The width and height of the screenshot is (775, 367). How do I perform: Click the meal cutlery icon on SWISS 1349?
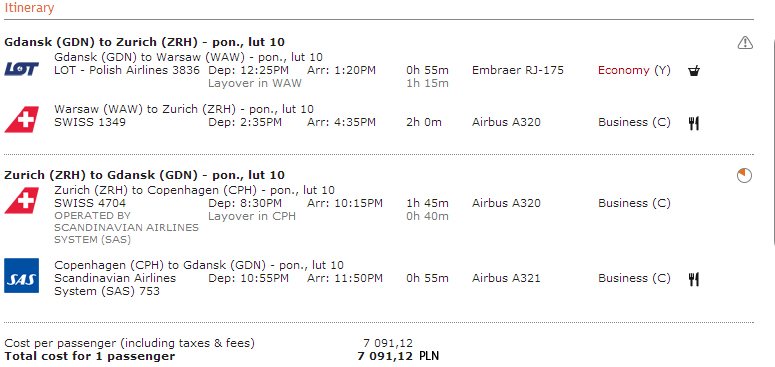pos(694,123)
